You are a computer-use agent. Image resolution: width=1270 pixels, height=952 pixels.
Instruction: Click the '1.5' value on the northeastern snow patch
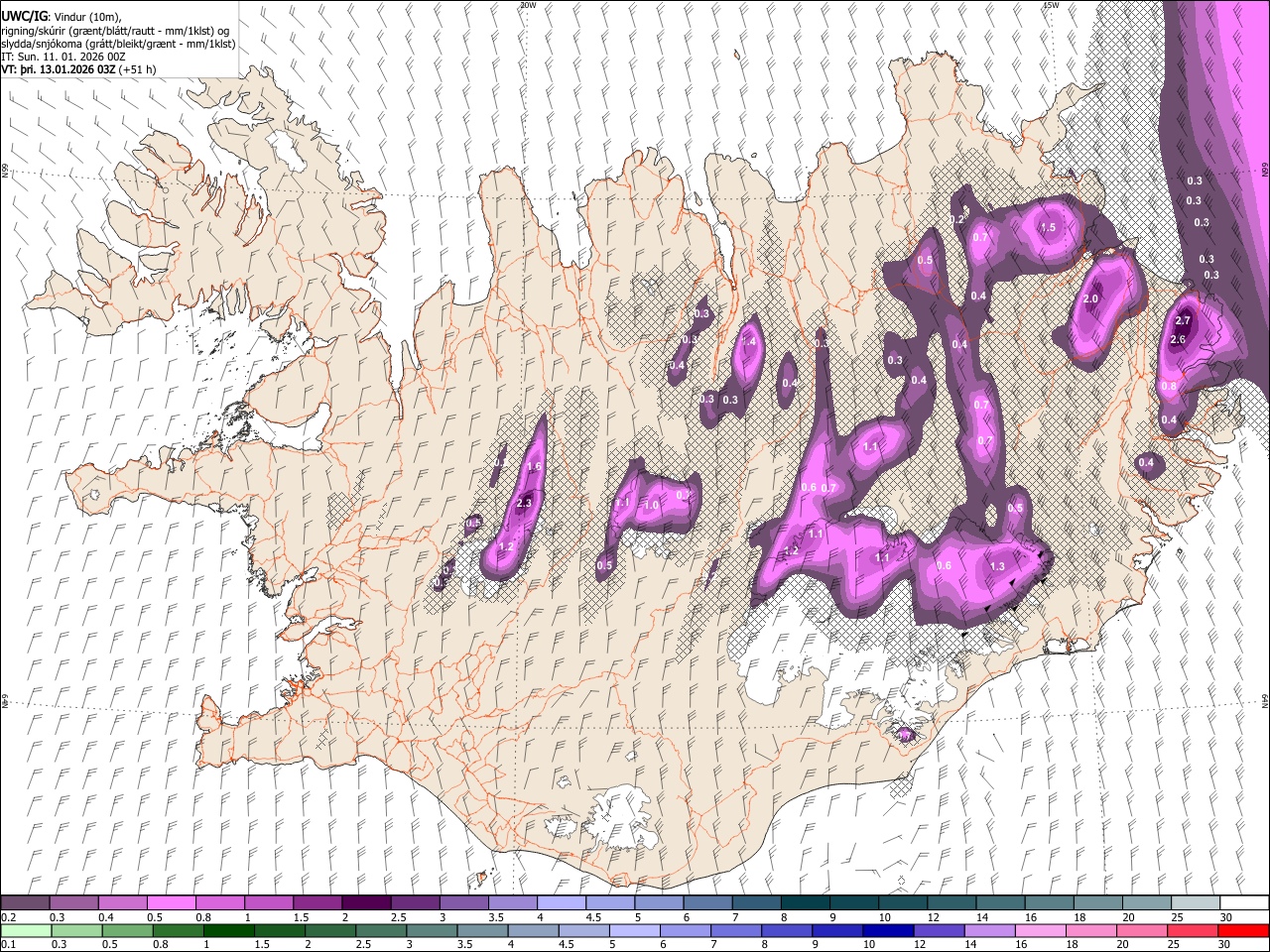pyautogui.click(x=1048, y=228)
